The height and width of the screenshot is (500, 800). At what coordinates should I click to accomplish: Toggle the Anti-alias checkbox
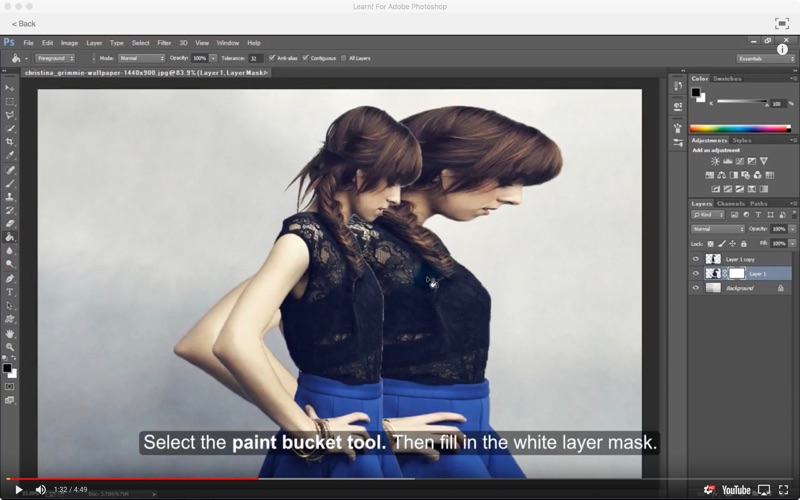click(272, 58)
